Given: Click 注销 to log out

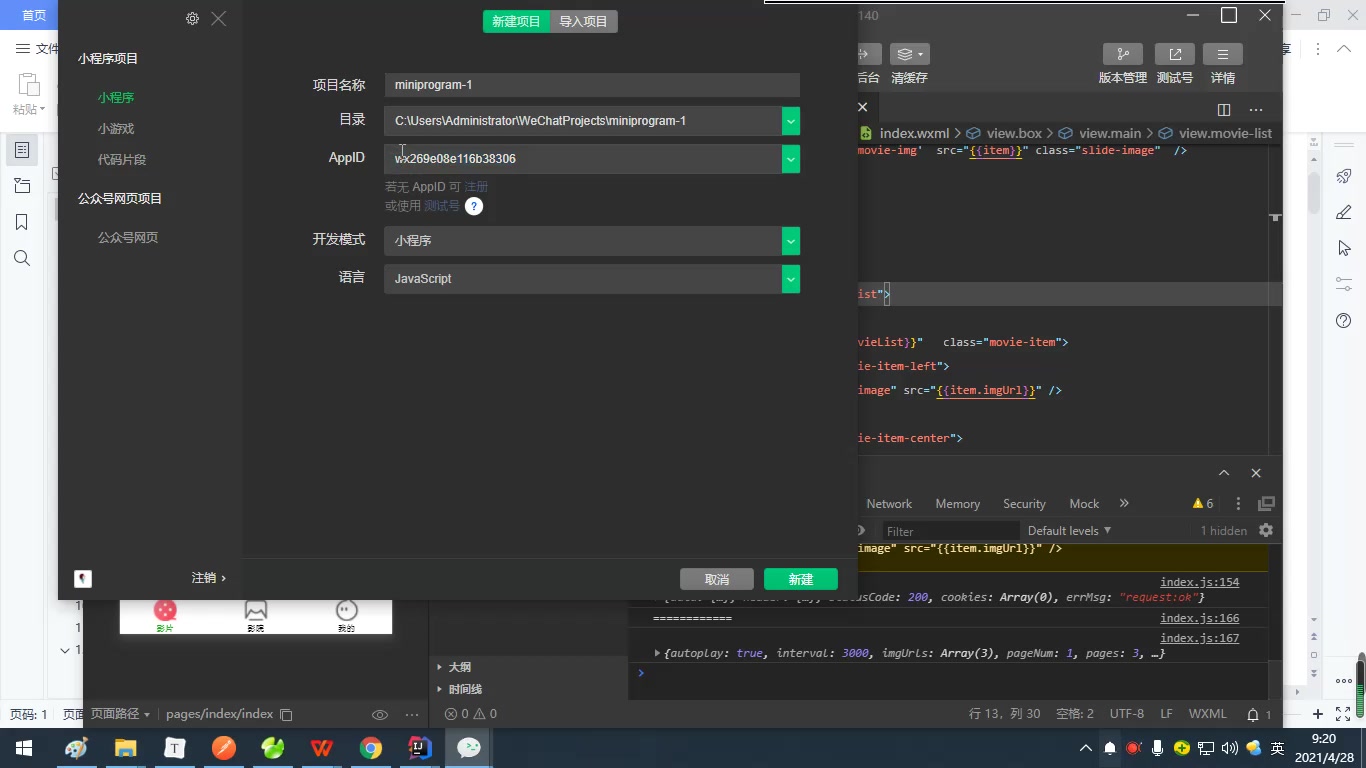Looking at the screenshot, I should click(x=209, y=578).
